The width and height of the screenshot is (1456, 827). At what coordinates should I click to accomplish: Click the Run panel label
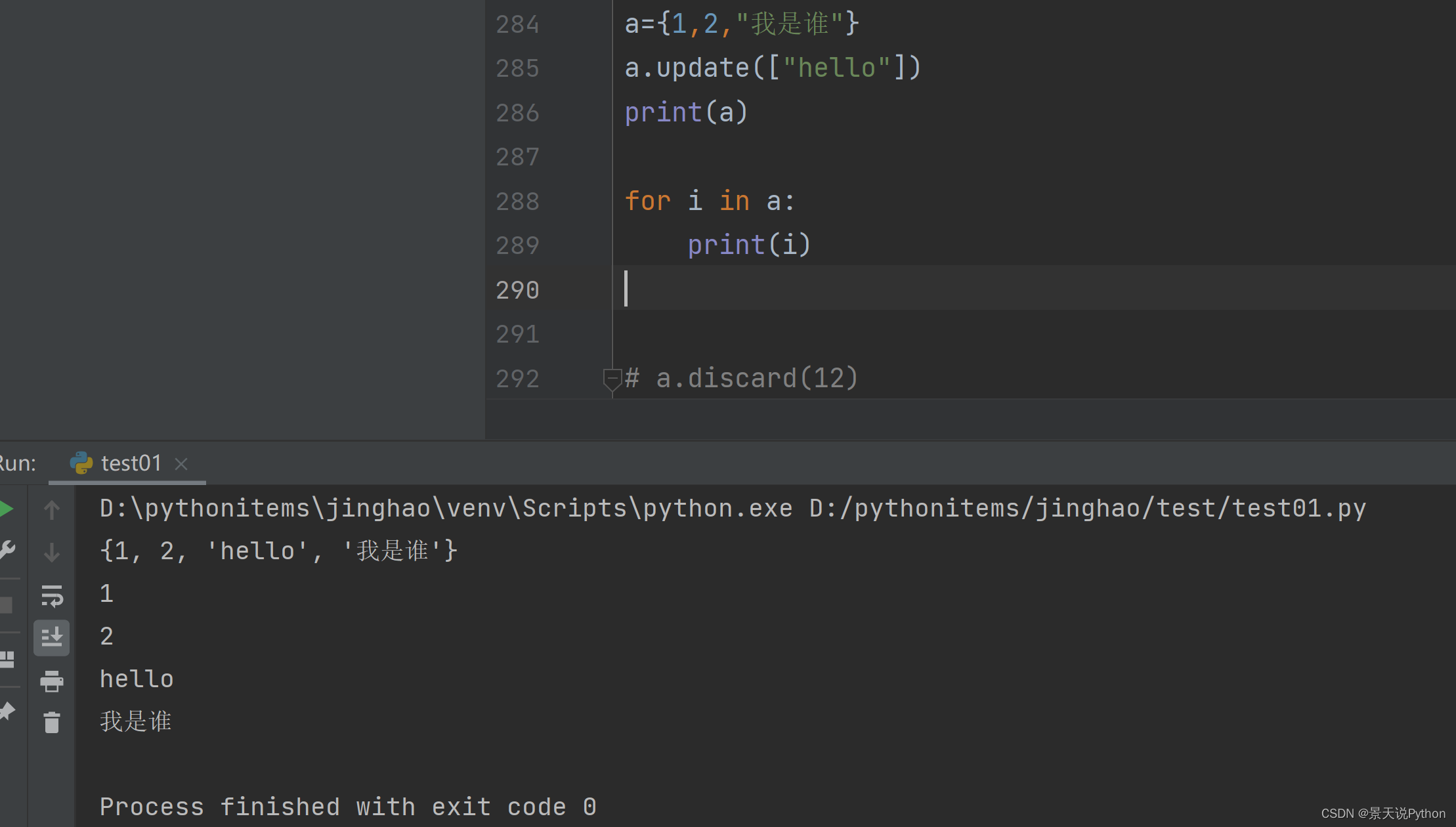point(18,463)
